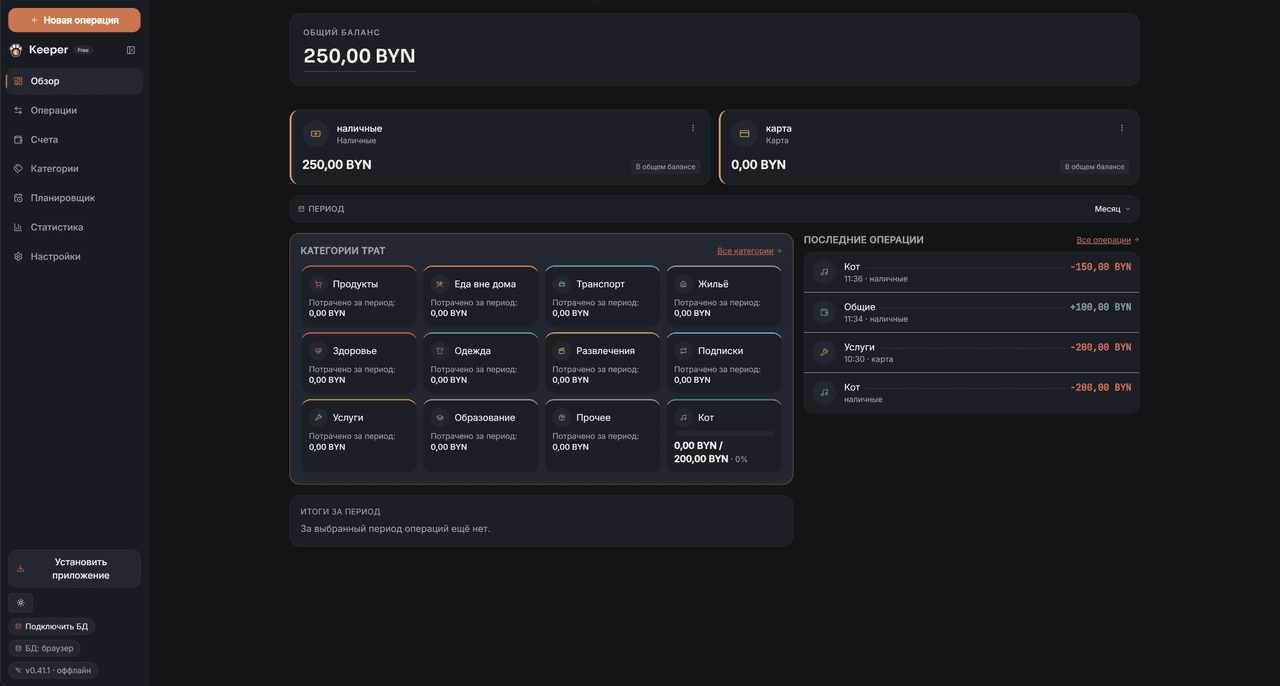This screenshot has height=686, width=1280.
Task: Open the Услуги -200,00 BYN operation
Action: pos(971,352)
